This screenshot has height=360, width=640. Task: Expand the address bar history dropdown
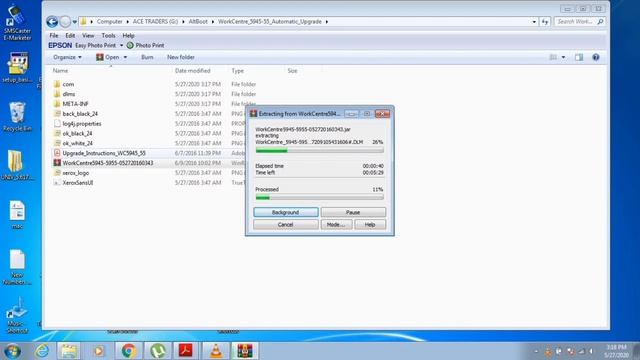[x=534, y=22]
